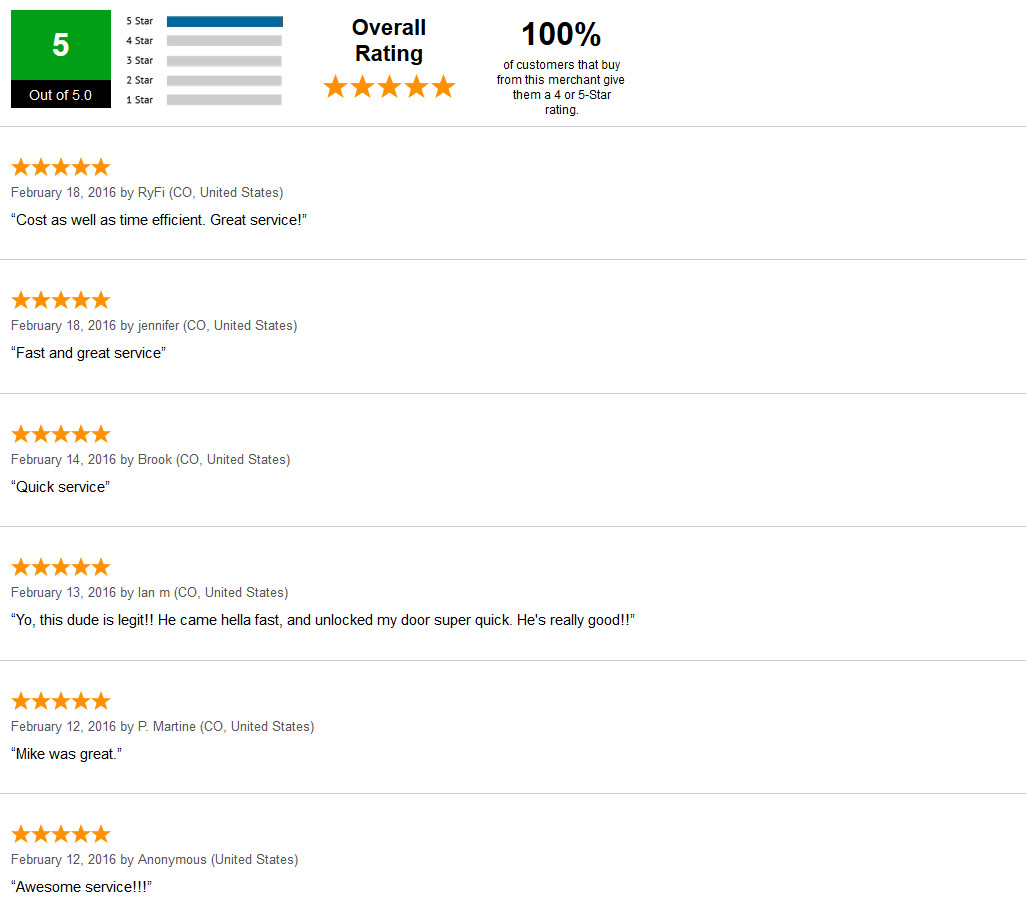Click the stars above Ian m's review

click(60, 567)
